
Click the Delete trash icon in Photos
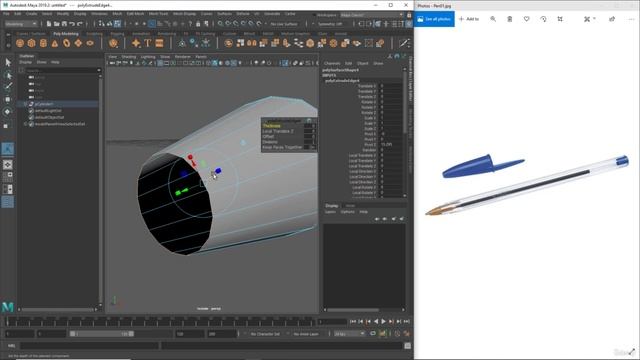coord(510,19)
